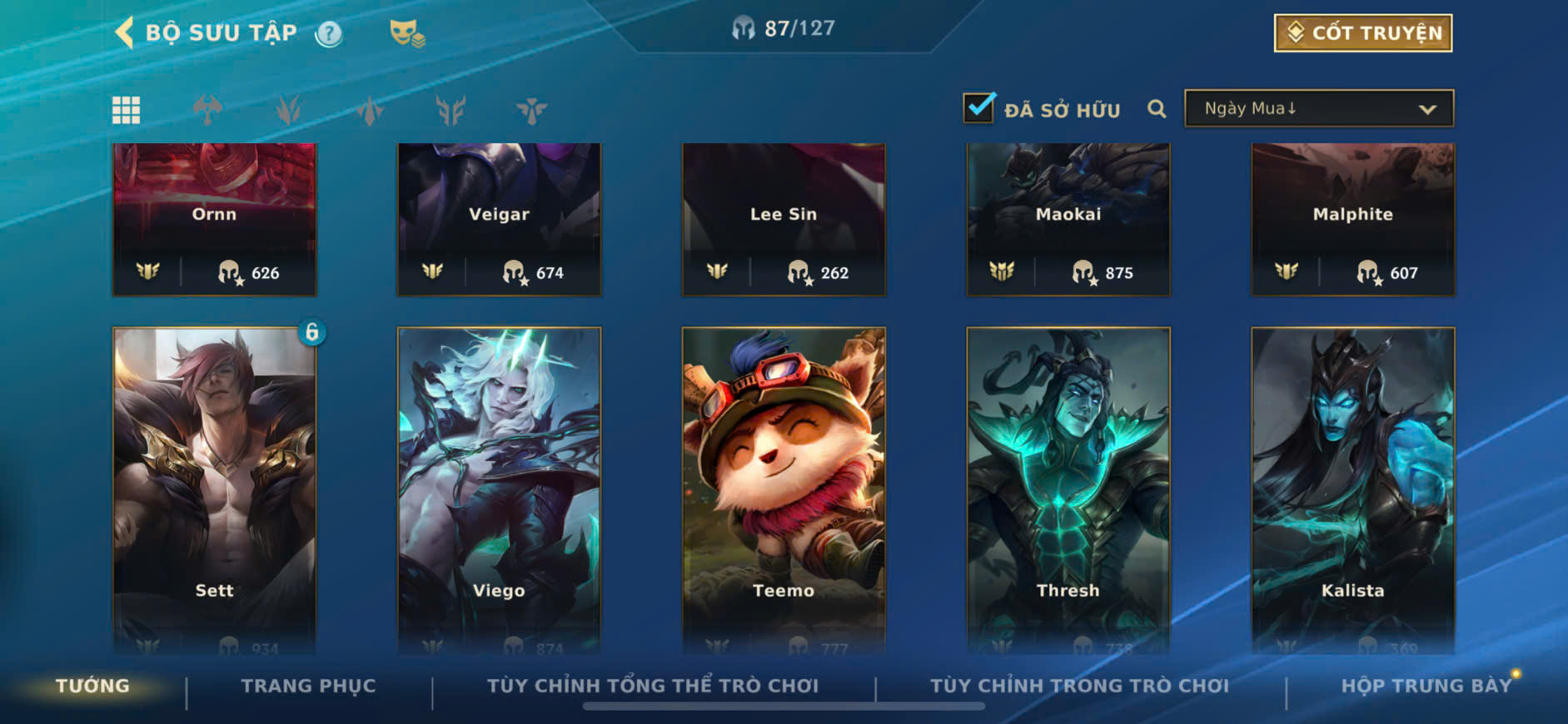Uncheck the Đã Sở Hữu checkbox
This screenshot has height=724, width=1568.
978,107
